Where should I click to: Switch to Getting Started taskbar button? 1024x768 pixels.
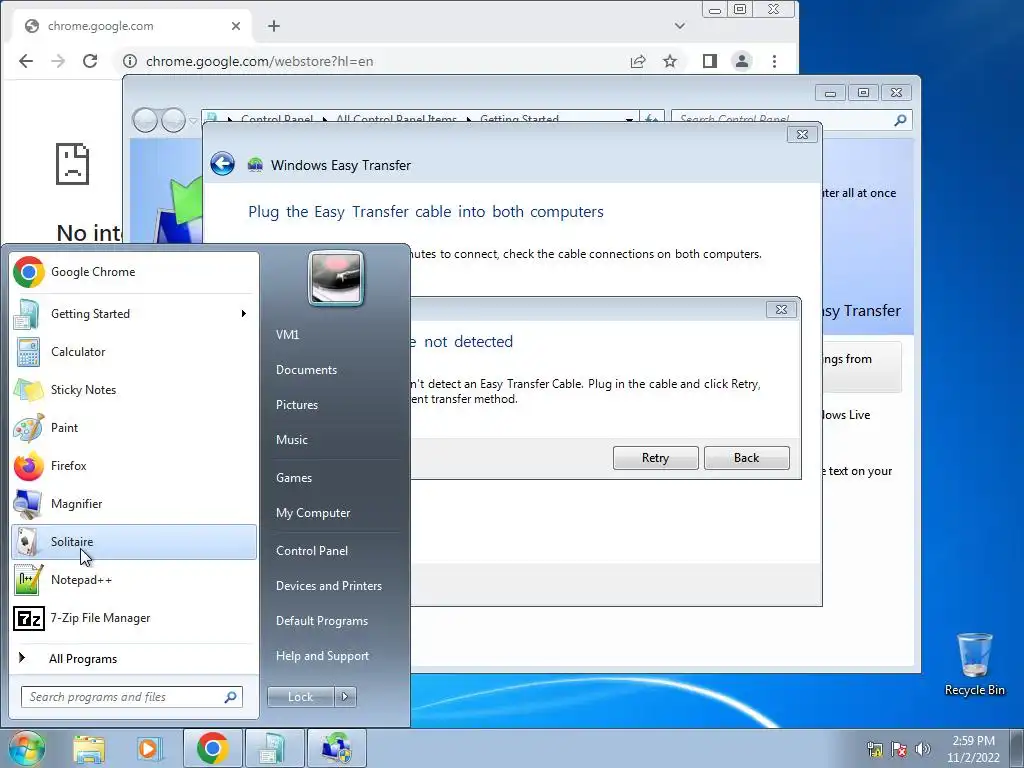274,748
